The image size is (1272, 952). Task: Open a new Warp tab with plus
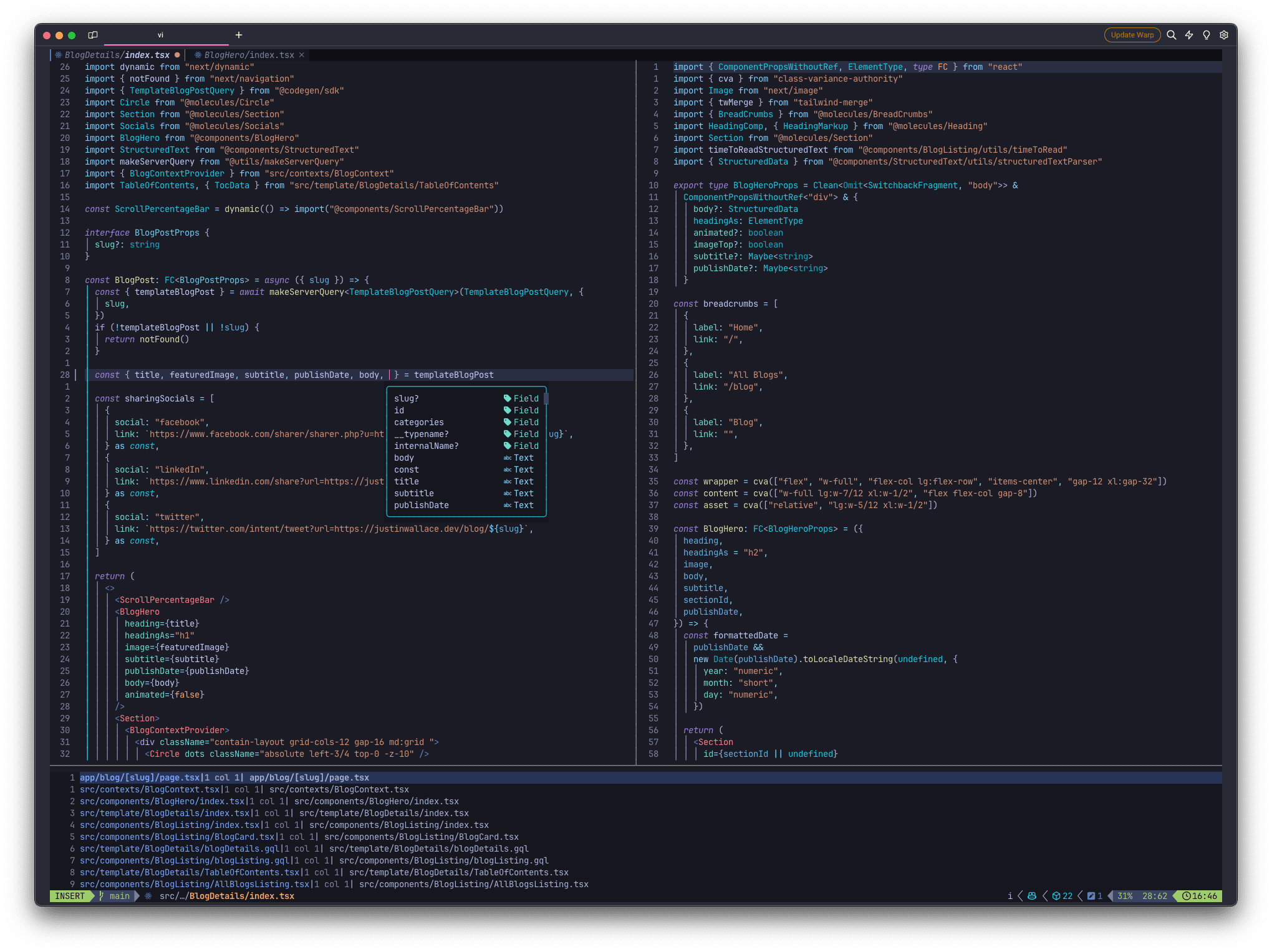tap(239, 35)
